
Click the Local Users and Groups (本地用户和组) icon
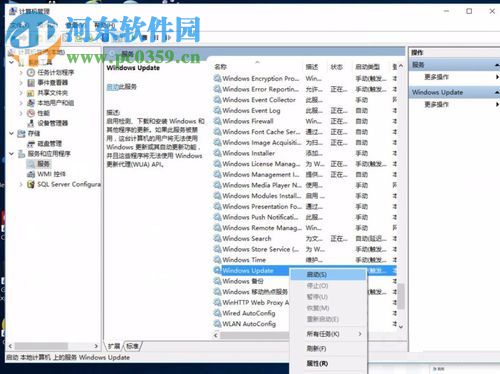31,103
